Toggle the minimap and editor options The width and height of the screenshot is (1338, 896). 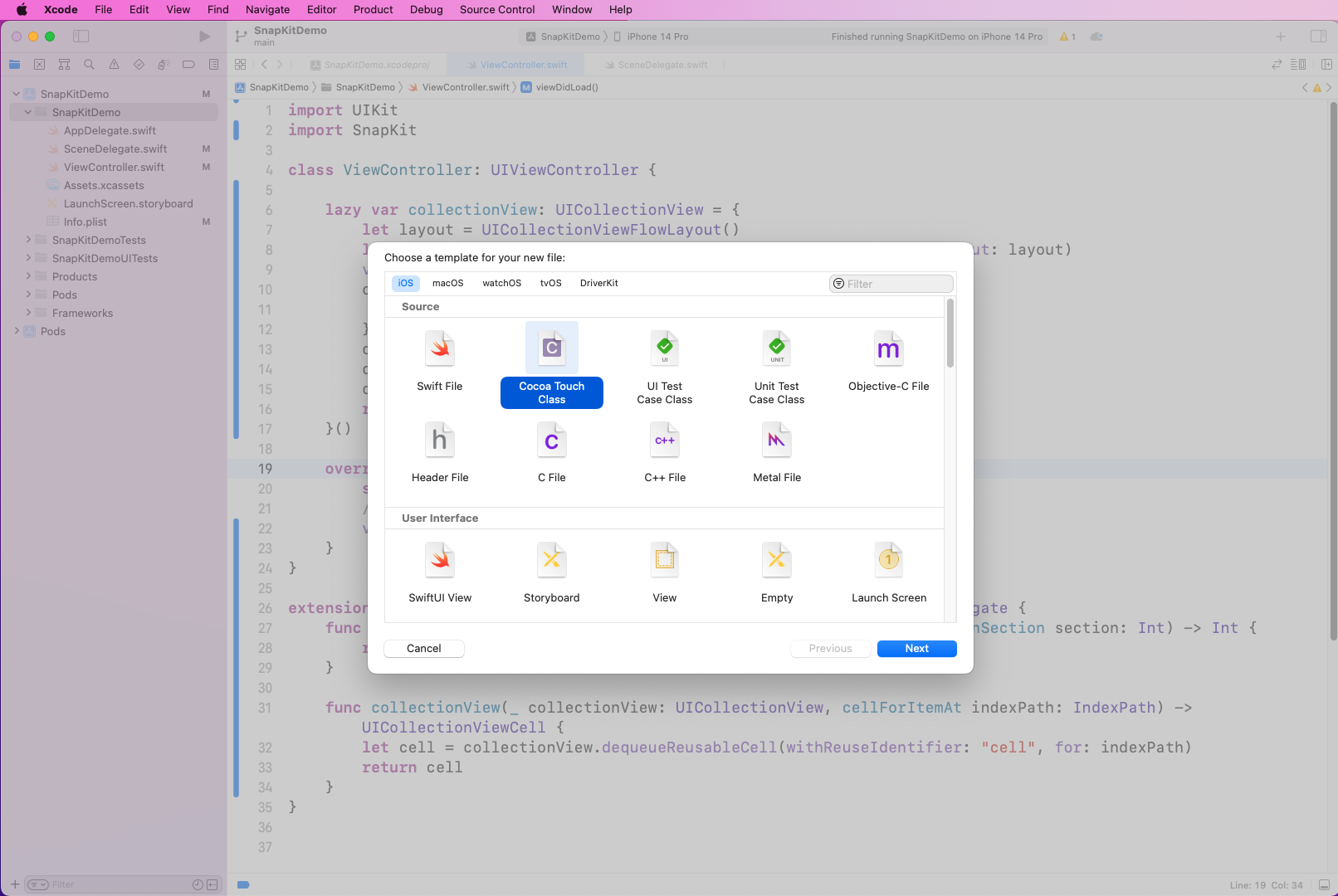coord(1299,64)
